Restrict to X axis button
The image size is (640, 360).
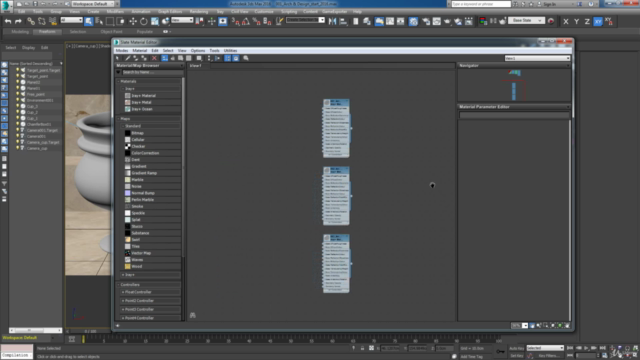coord(566,22)
